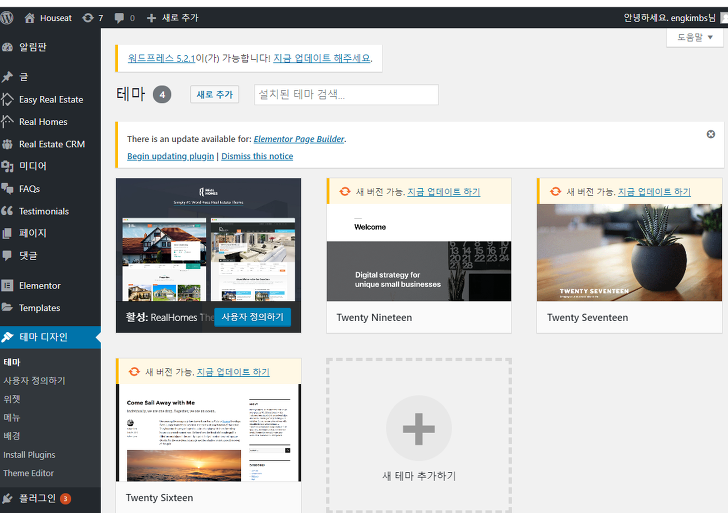The width and height of the screenshot is (728, 513).
Task: Select the Twenty Sixteen theme thumbnail
Action: (208, 433)
